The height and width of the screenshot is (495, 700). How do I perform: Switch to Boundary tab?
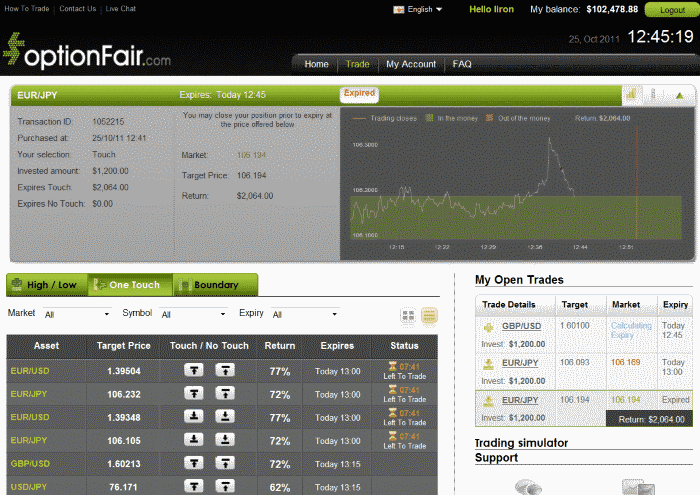point(215,285)
